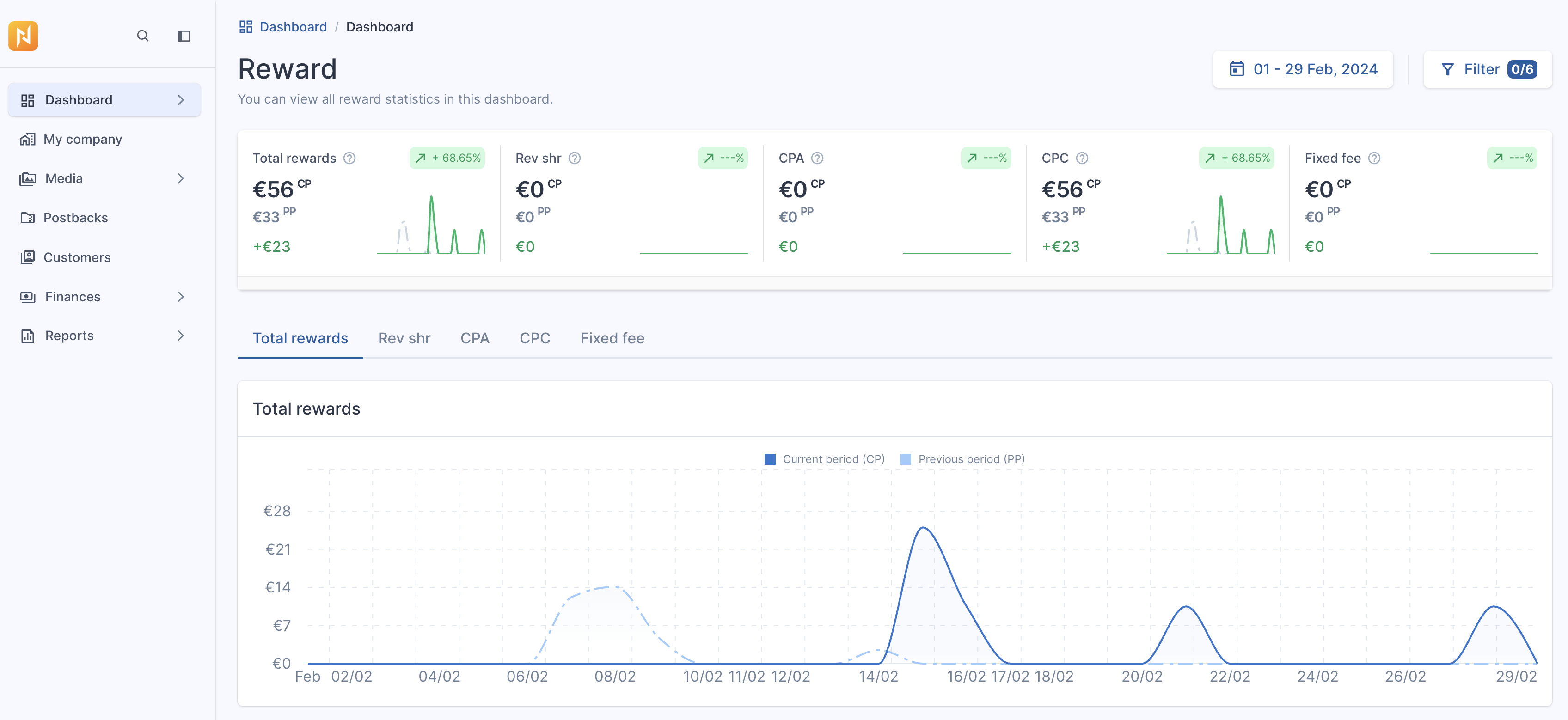The height and width of the screenshot is (720, 1568).
Task: Open help tooltip next to Total rewards
Action: click(x=349, y=158)
